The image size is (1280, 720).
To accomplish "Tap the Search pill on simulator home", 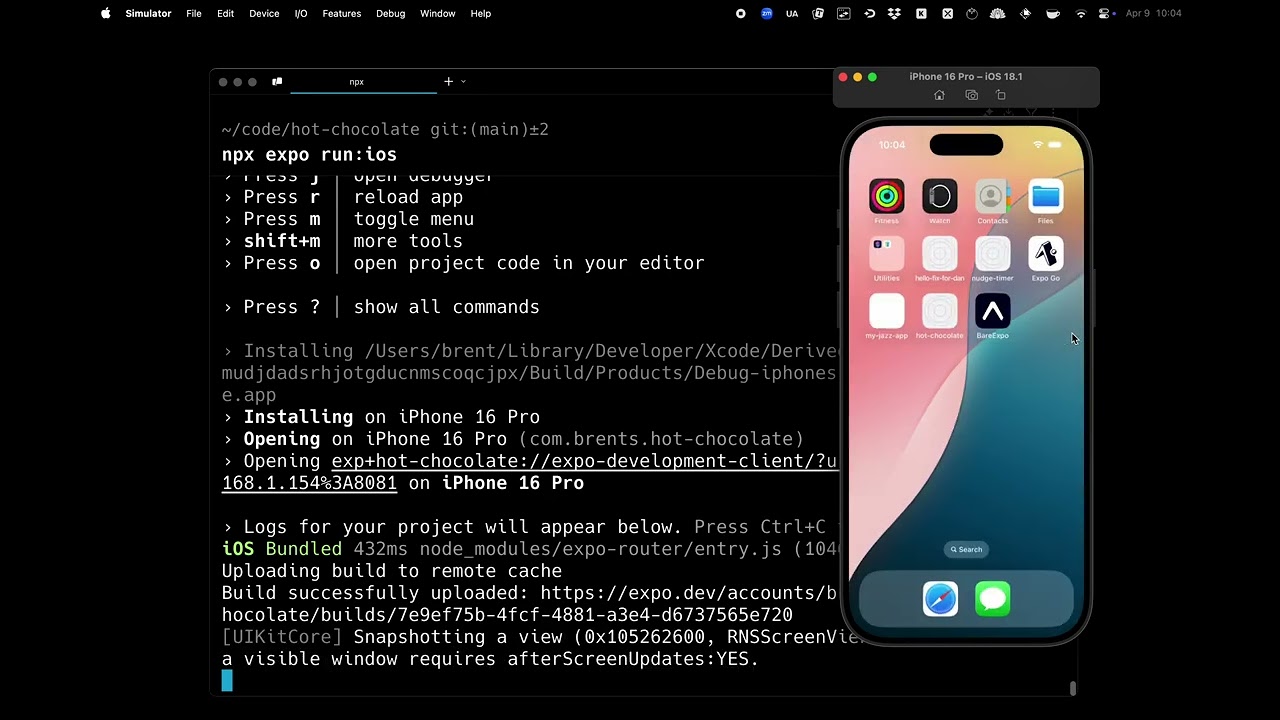I will pos(966,549).
